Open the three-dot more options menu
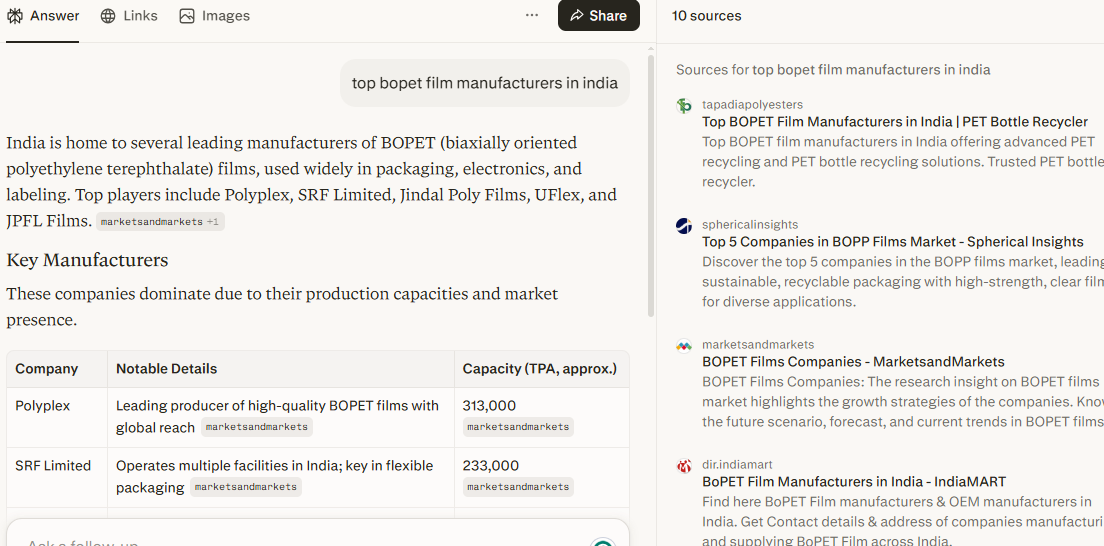The height and width of the screenshot is (546, 1104). pos(532,15)
